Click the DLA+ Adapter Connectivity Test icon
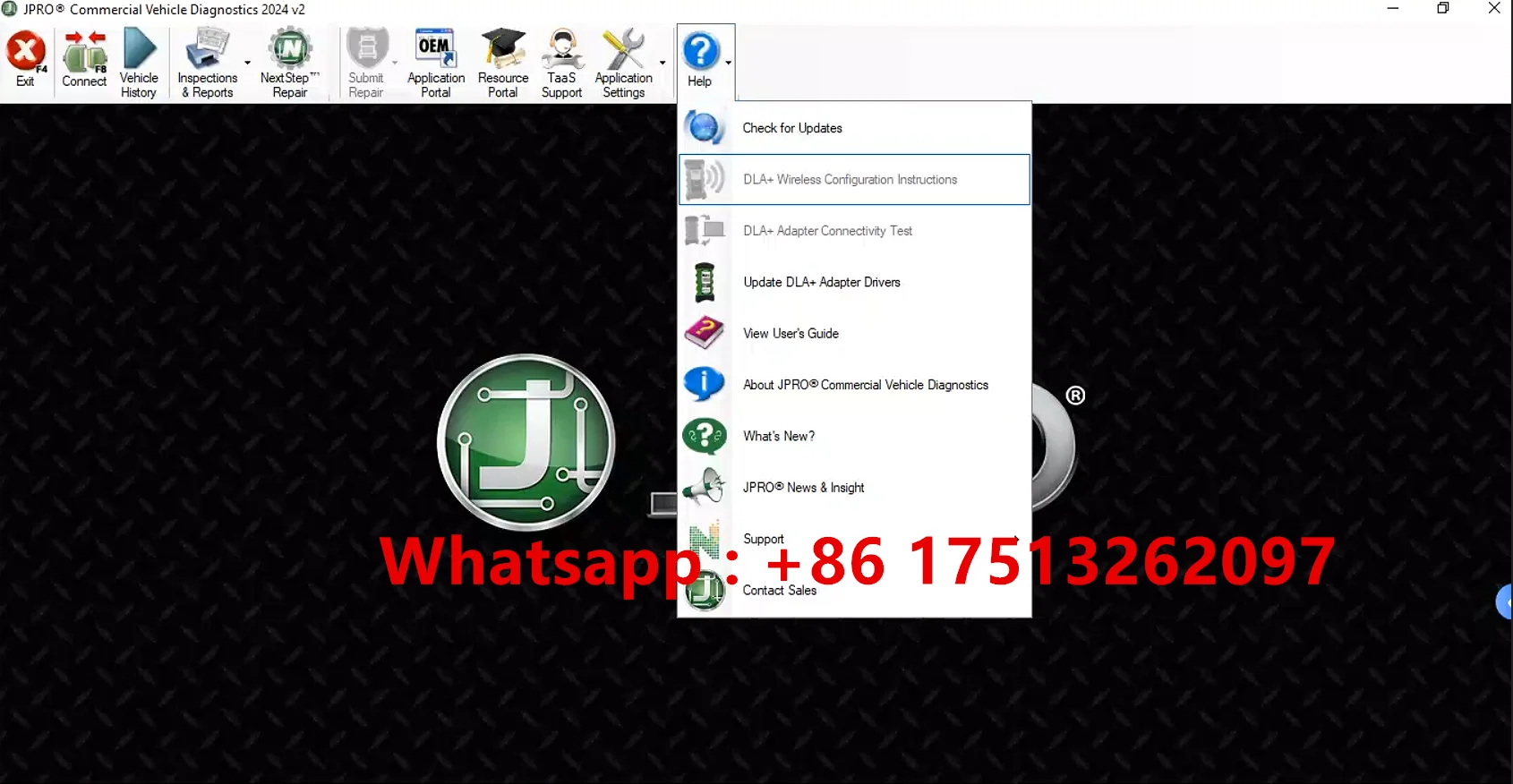1513x784 pixels. pyautogui.click(x=705, y=231)
